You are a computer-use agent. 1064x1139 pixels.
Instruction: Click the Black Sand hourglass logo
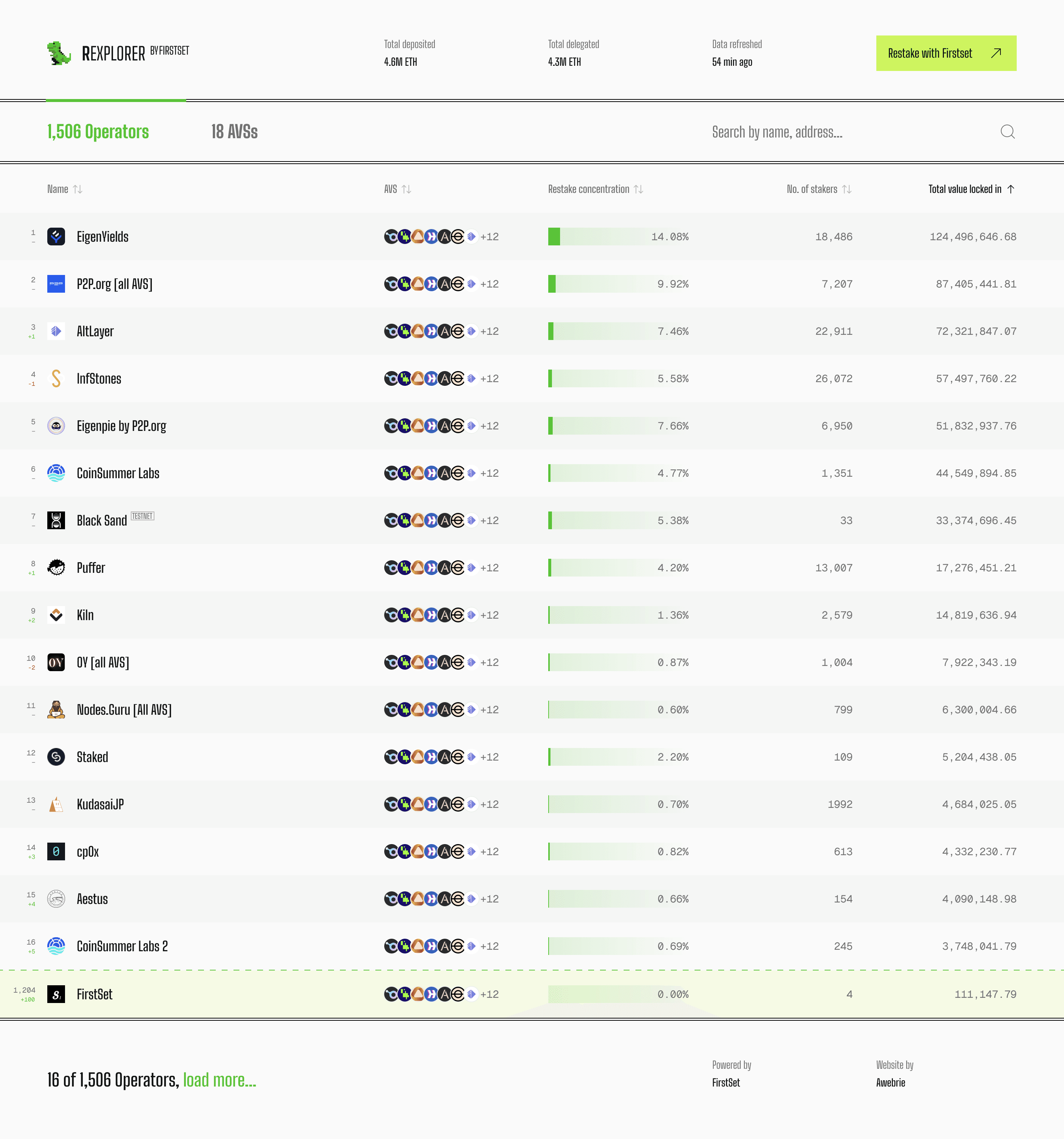tap(56, 520)
